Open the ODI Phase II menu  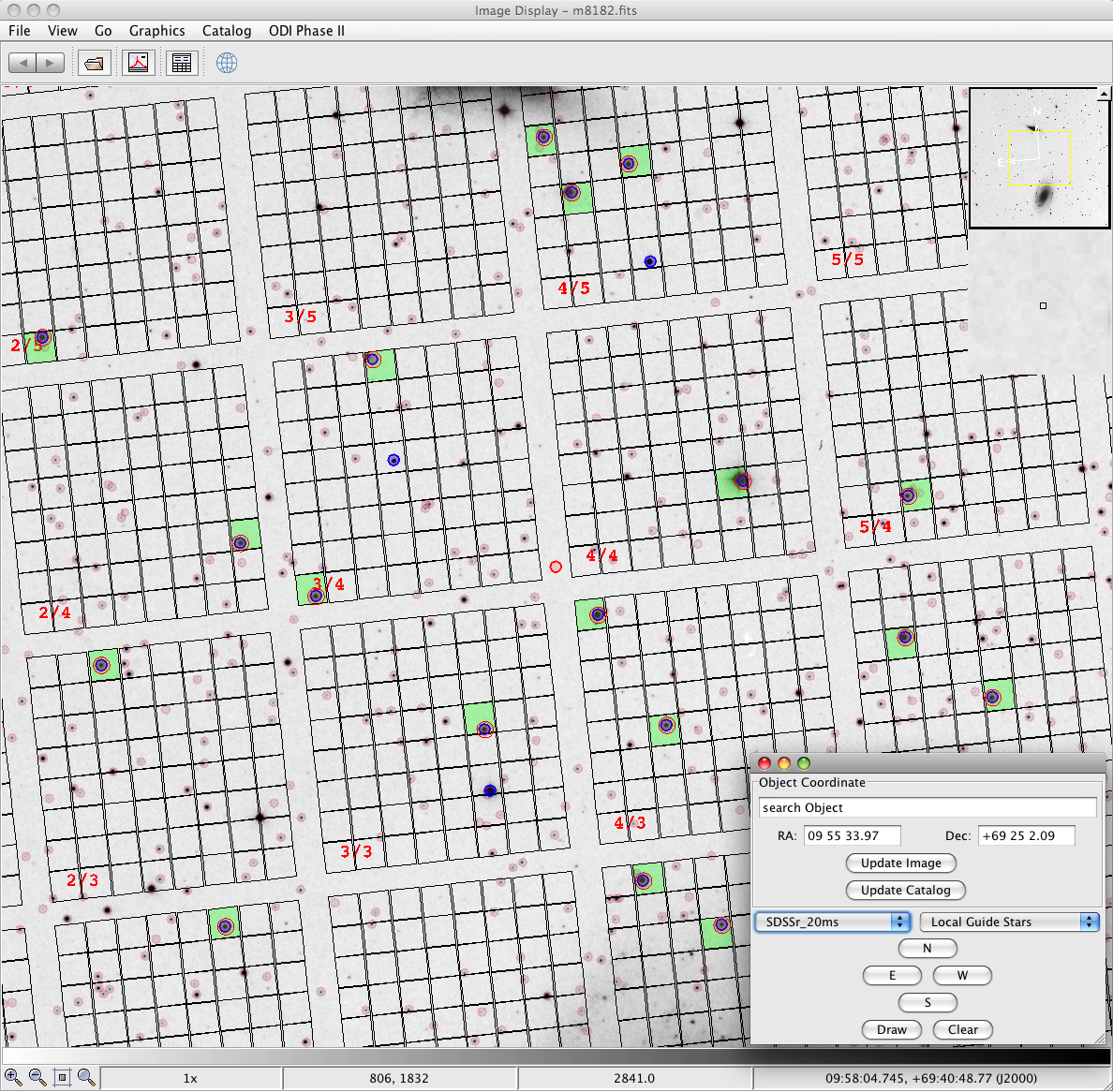(306, 31)
